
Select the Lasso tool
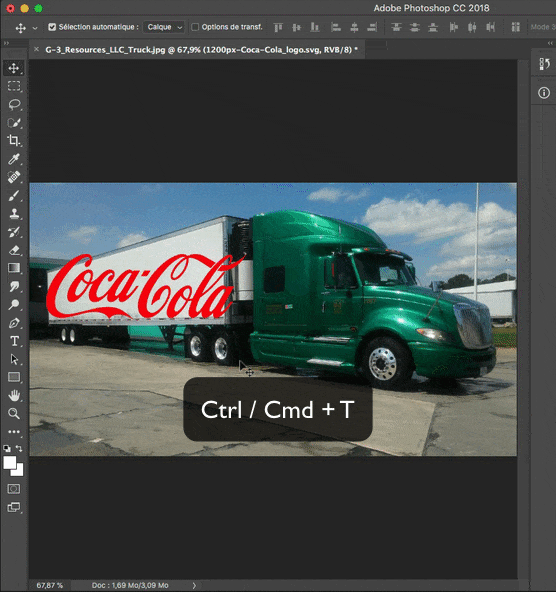click(14, 104)
